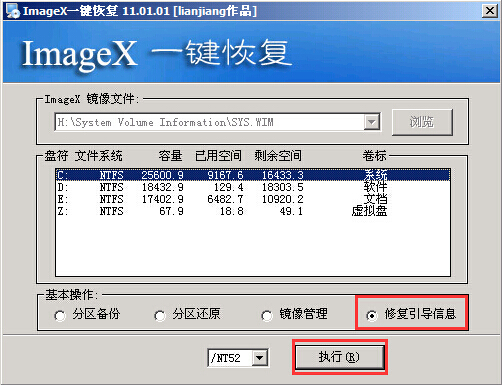Click the ImageX app icon in title bar

pos(13,11)
